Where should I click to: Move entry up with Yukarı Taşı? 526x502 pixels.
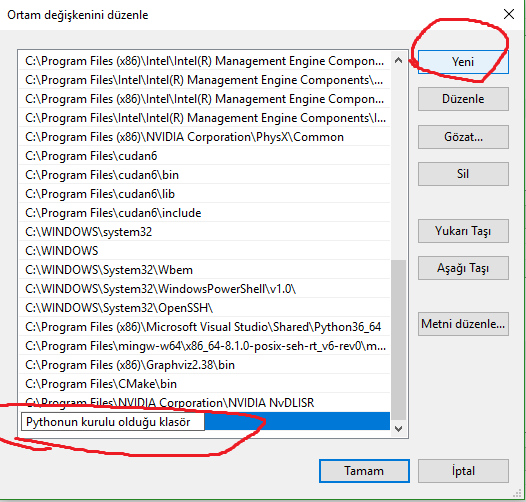tap(463, 231)
